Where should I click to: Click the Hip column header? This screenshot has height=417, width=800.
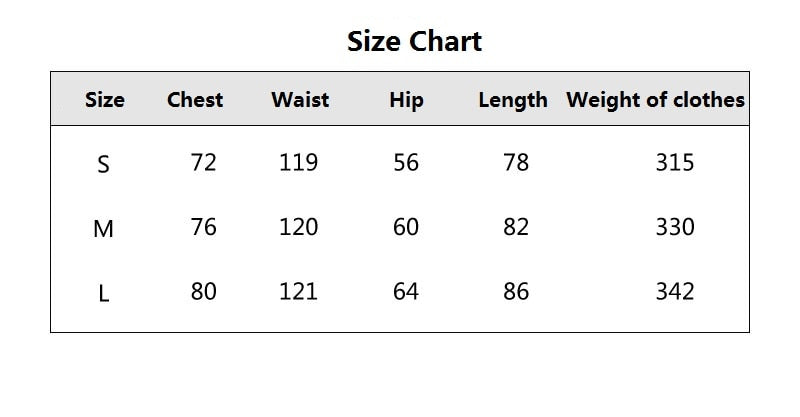[x=406, y=99]
